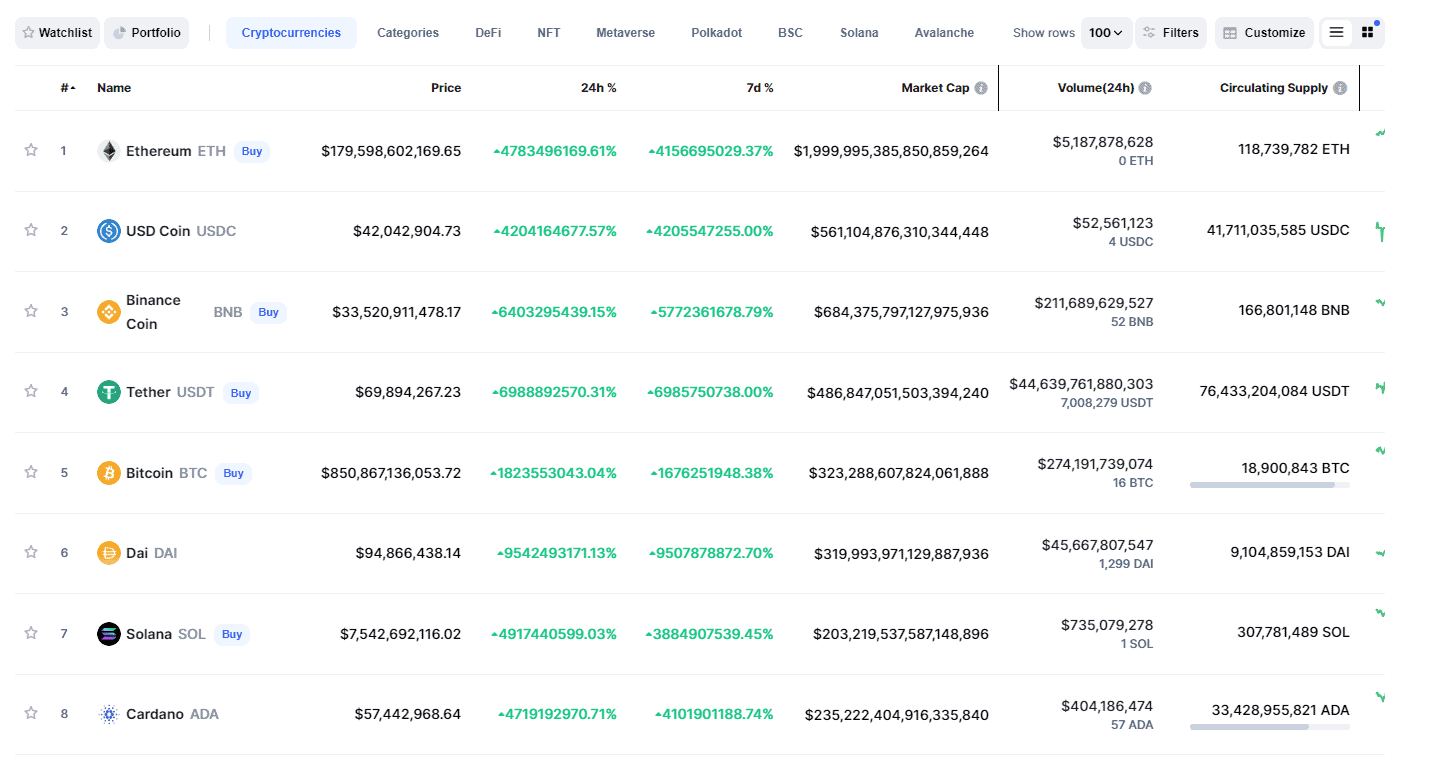
Task: Click the Bitcoin orange logo icon
Action: click(109, 473)
